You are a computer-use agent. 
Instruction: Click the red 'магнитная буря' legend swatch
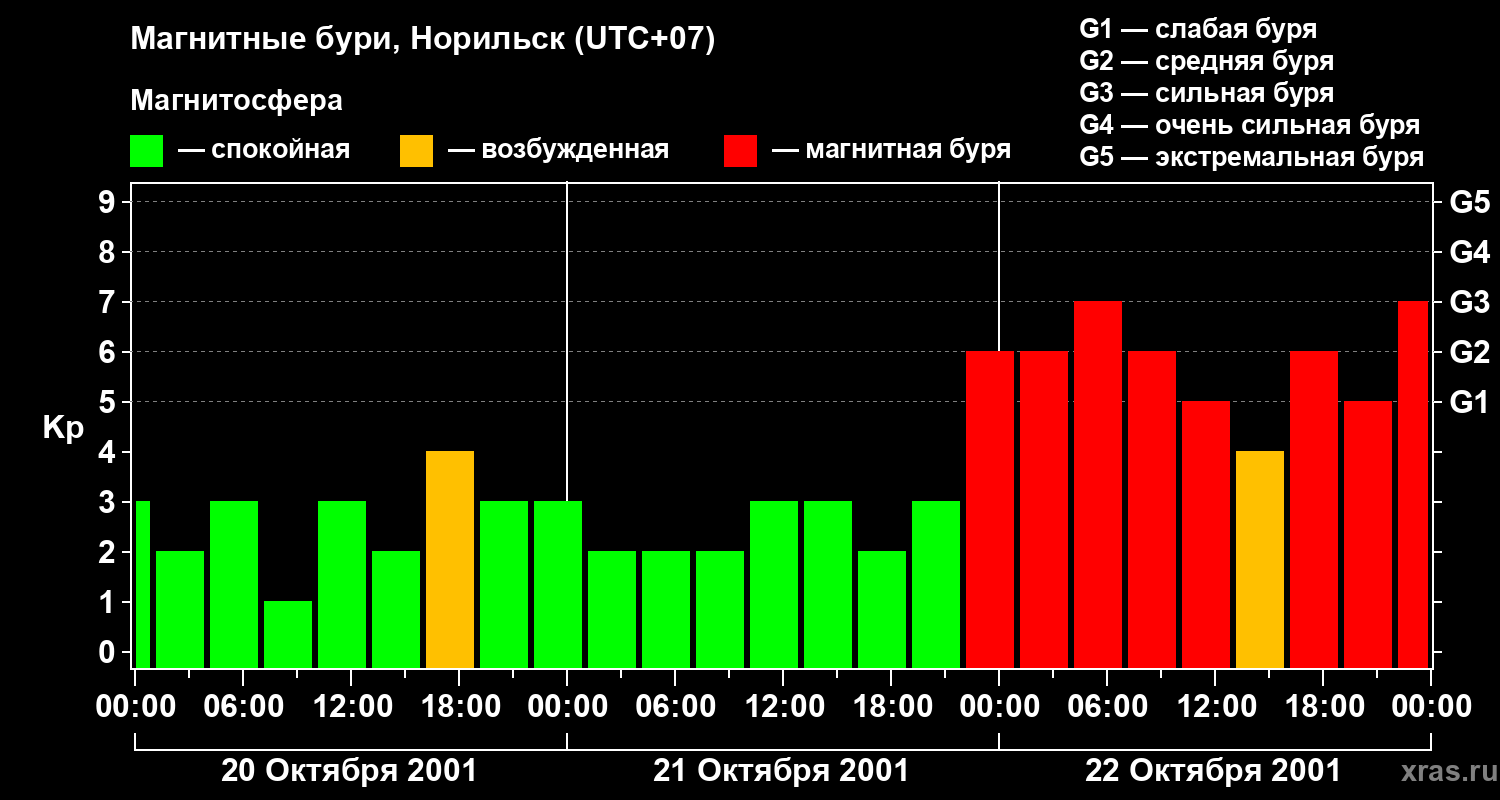[x=740, y=150]
